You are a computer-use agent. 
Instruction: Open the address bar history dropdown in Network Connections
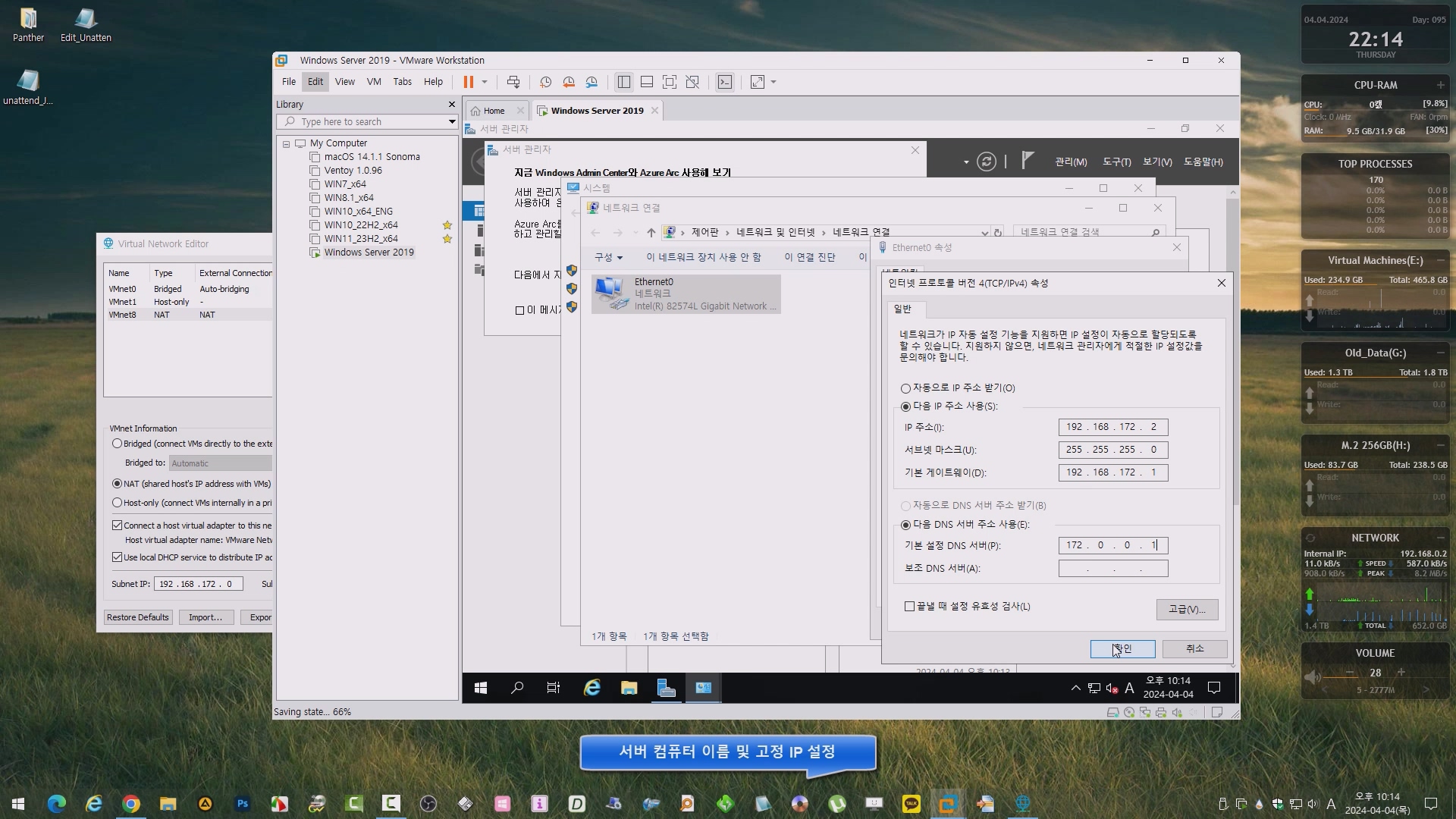(x=984, y=233)
